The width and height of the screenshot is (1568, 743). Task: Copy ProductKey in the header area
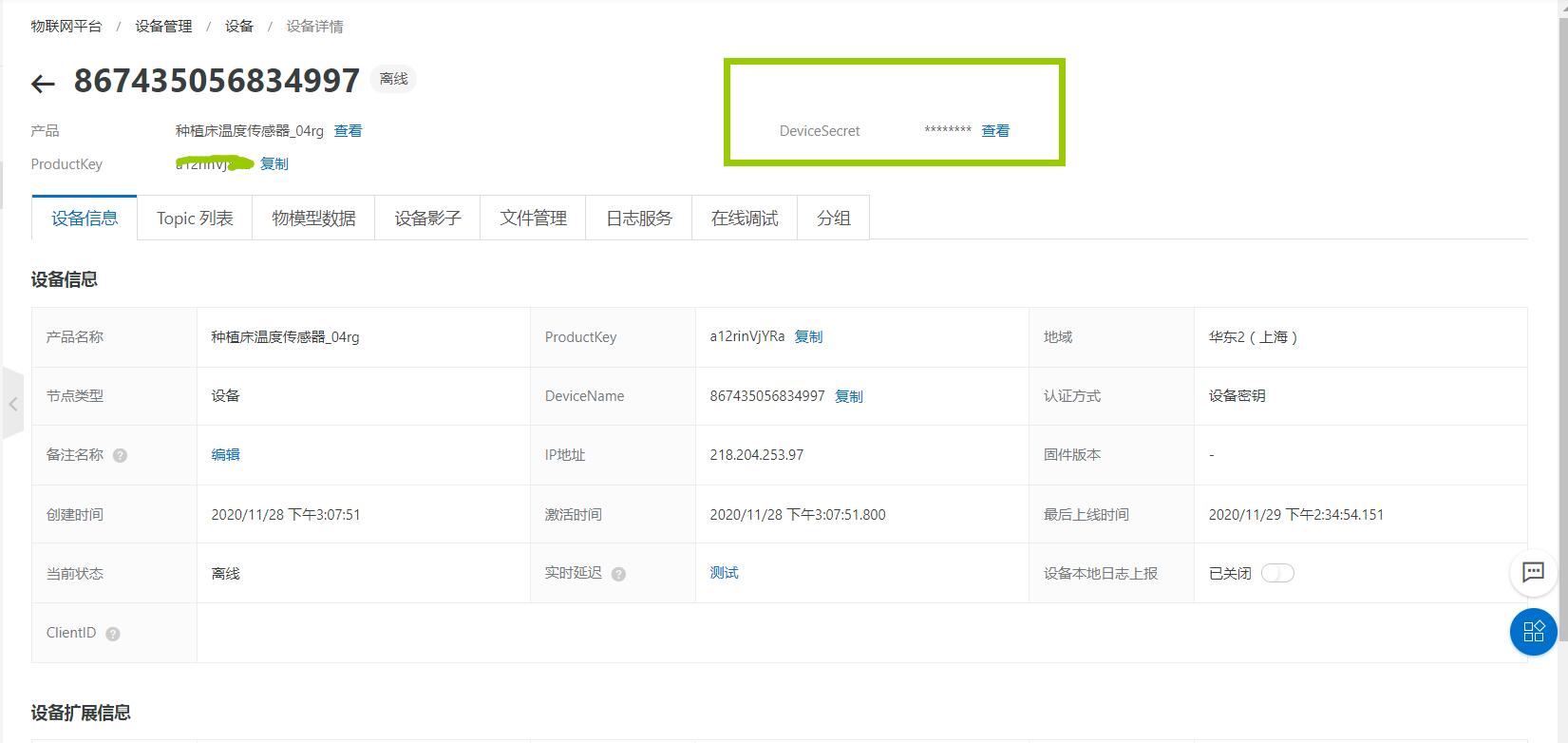(274, 164)
